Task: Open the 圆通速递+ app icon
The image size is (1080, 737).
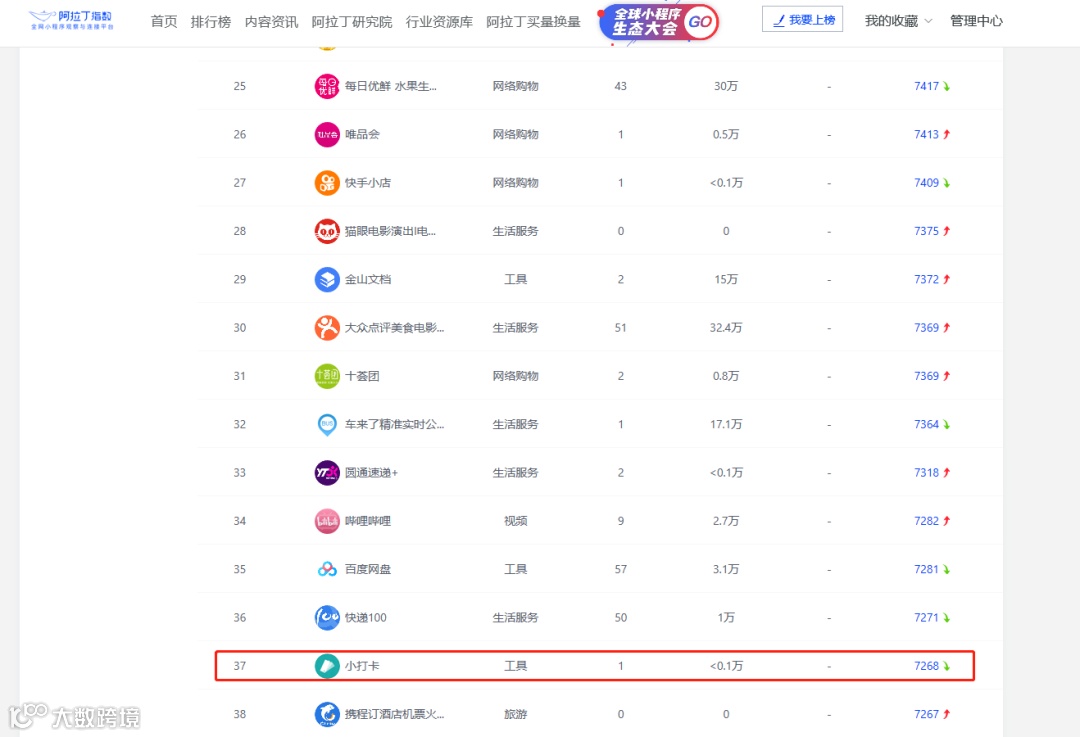Action: click(326, 473)
